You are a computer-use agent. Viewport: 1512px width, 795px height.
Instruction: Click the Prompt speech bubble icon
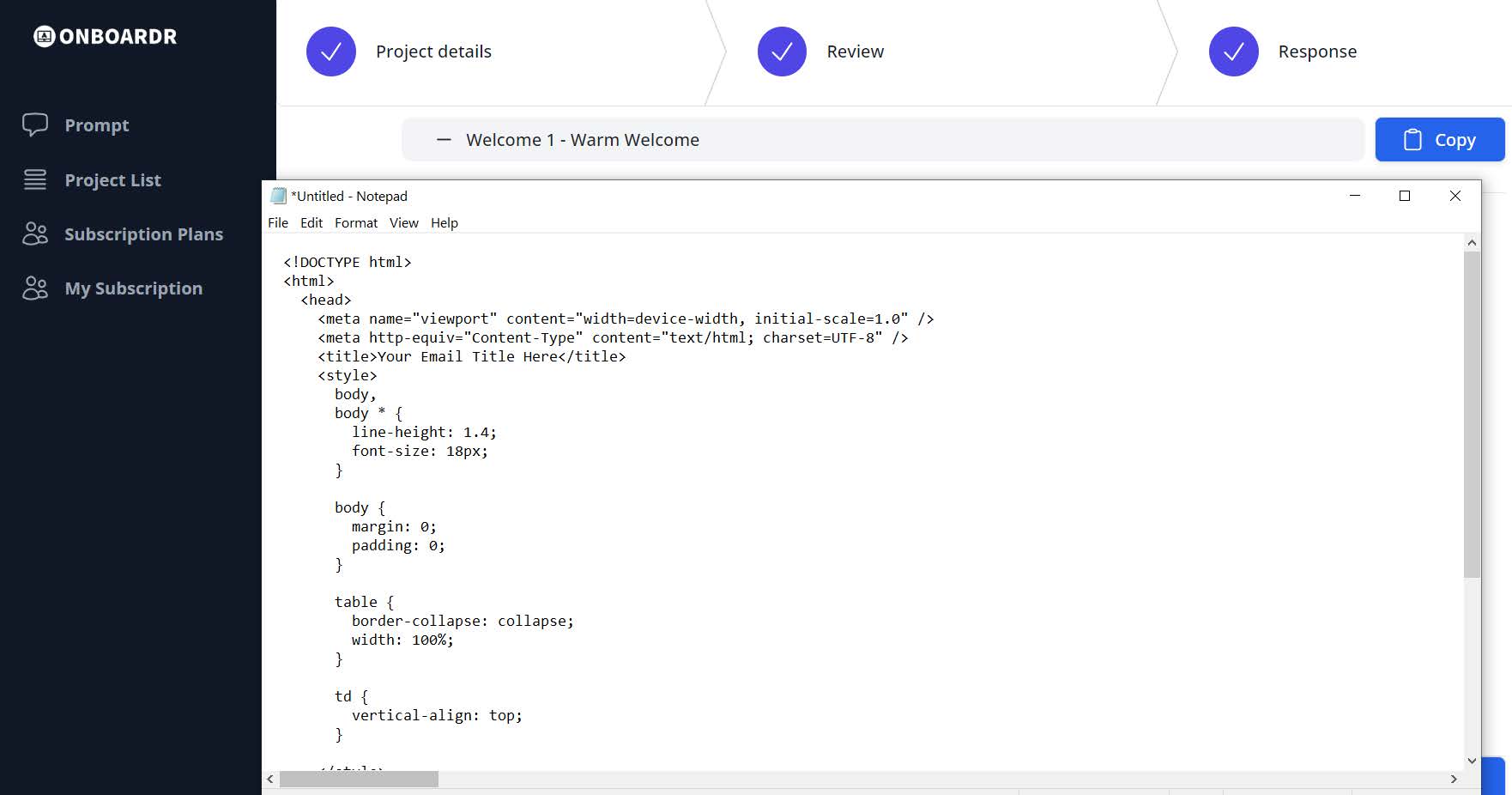point(35,125)
